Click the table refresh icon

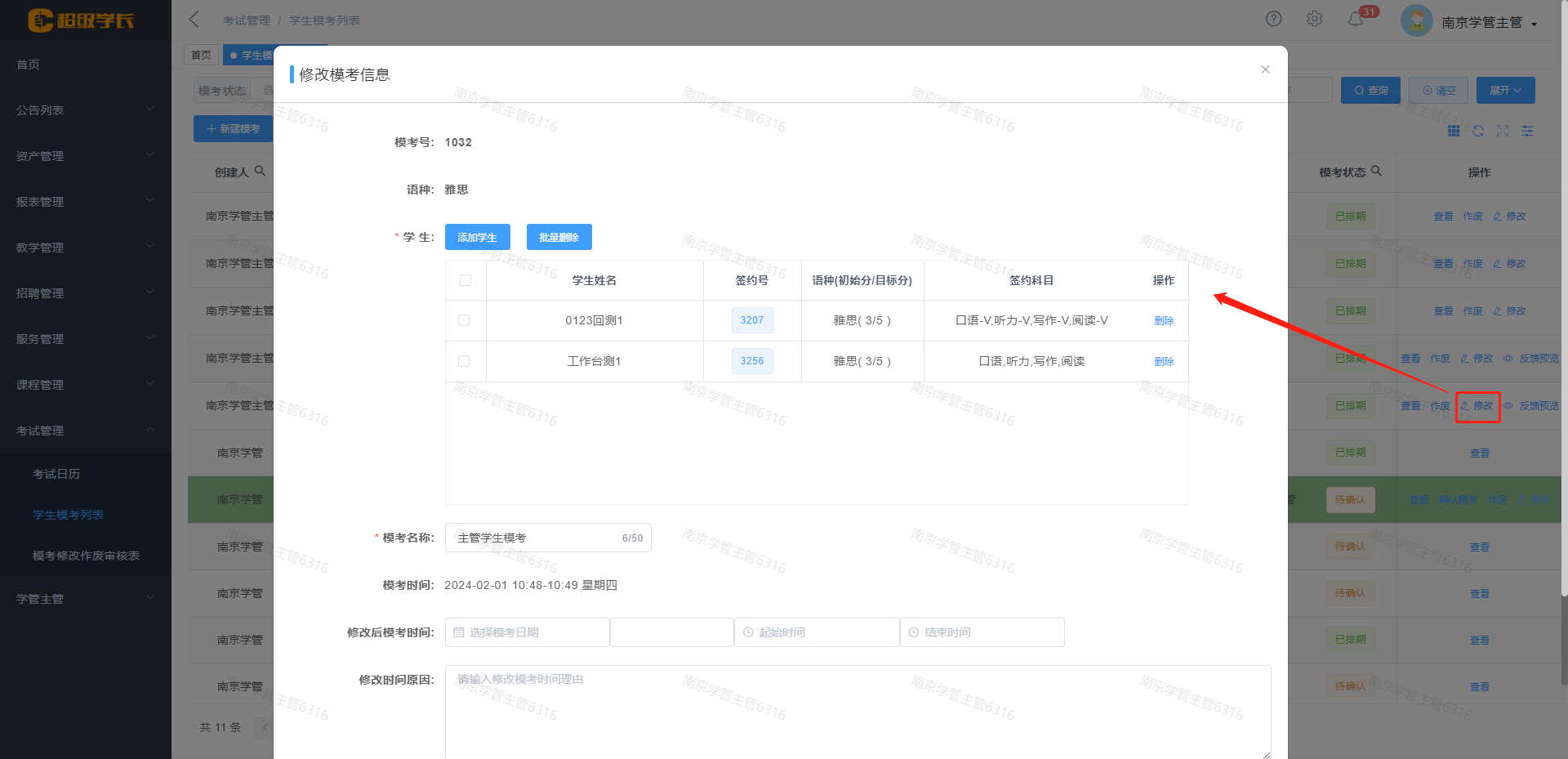click(x=1478, y=131)
